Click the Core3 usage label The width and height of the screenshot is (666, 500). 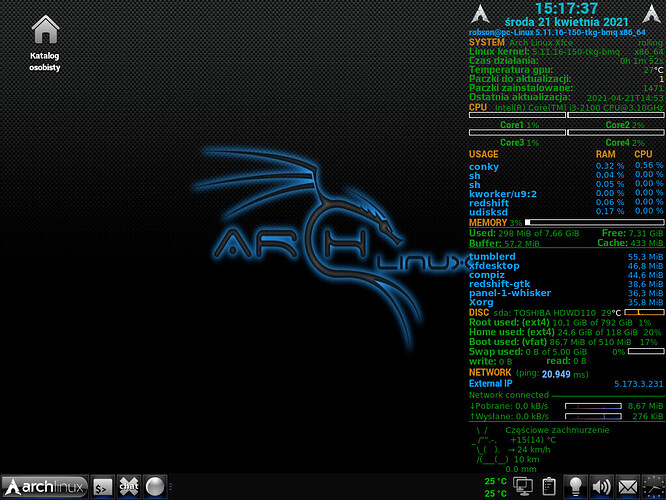pos(519,143)
